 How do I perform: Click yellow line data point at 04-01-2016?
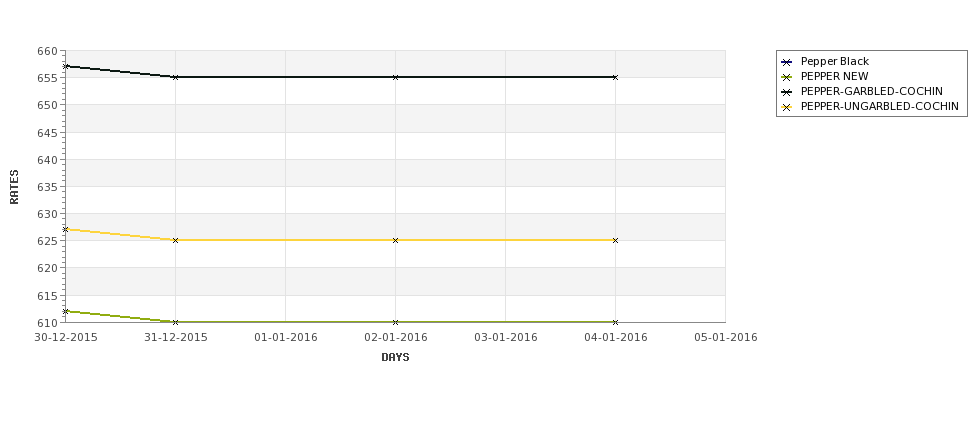point(616,240)
